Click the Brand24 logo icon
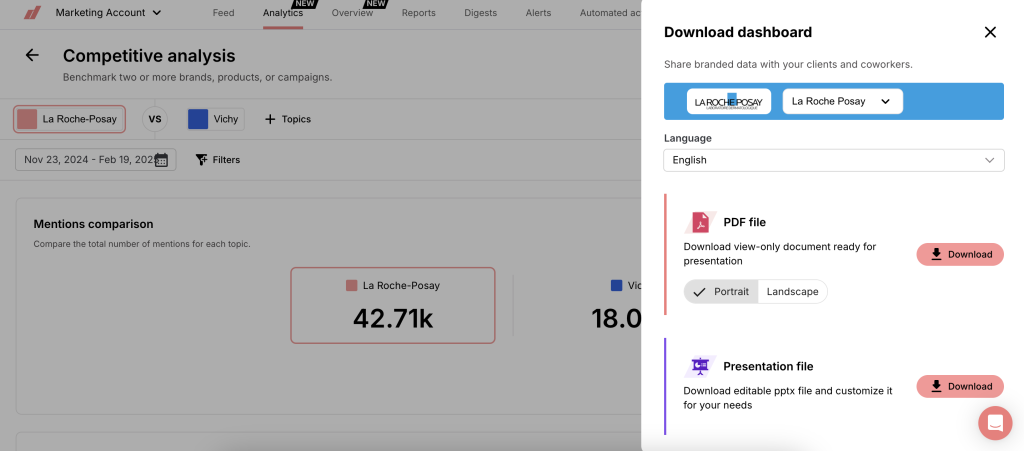This screenshot has width=1024, height=451. tap(33, 12)
